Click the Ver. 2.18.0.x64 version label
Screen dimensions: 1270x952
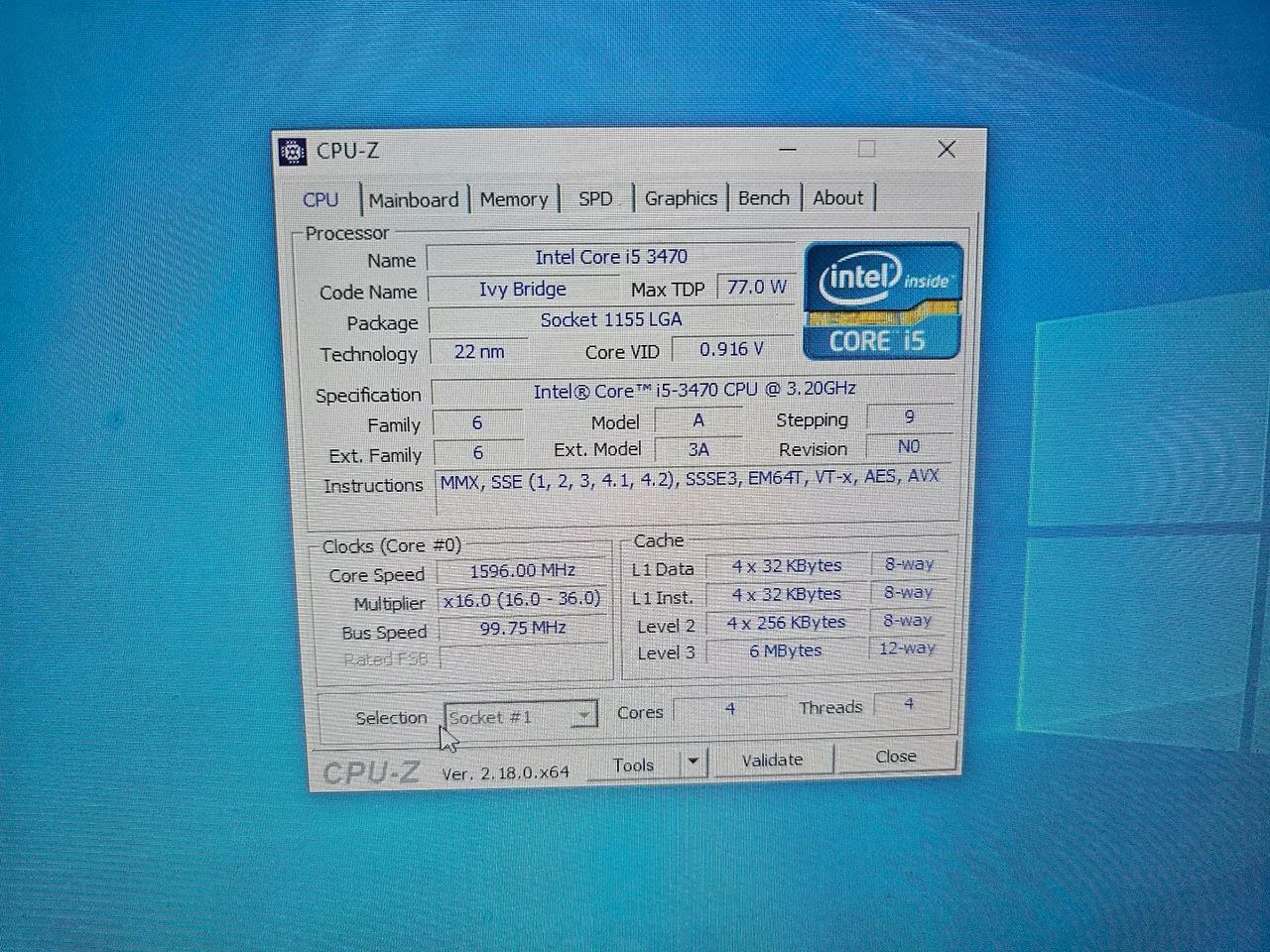505,773
